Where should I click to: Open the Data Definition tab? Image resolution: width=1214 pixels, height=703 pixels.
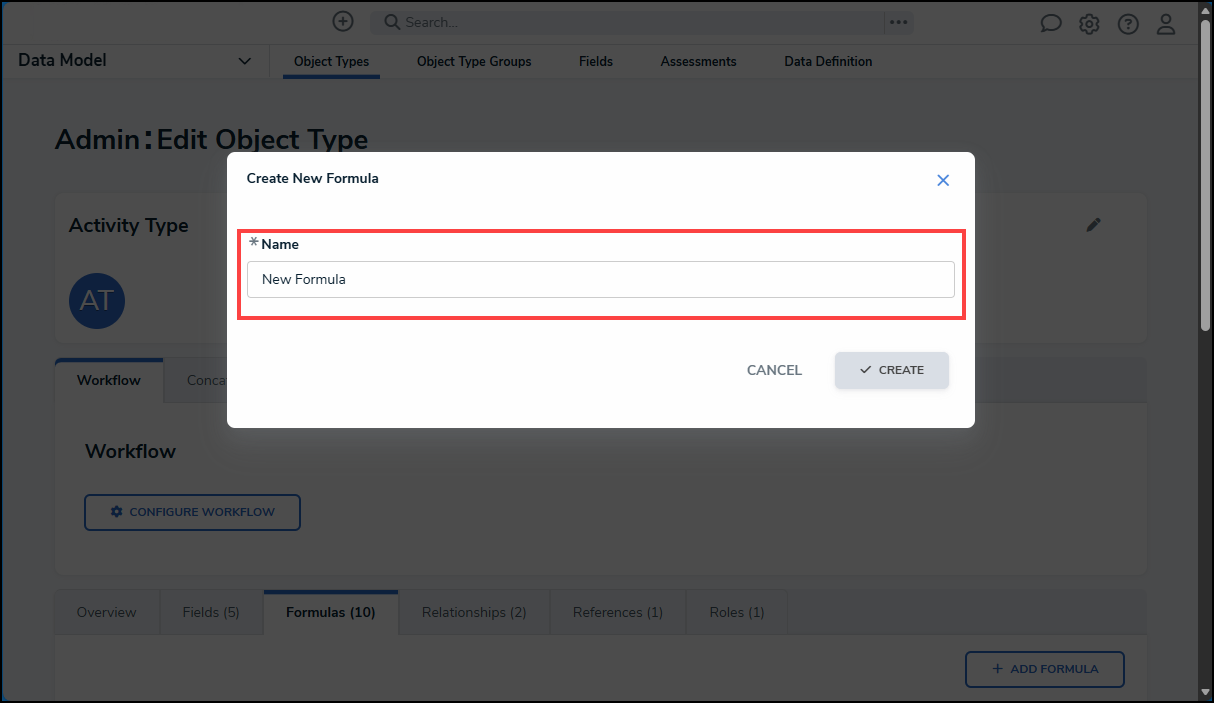tap(828, 61)
